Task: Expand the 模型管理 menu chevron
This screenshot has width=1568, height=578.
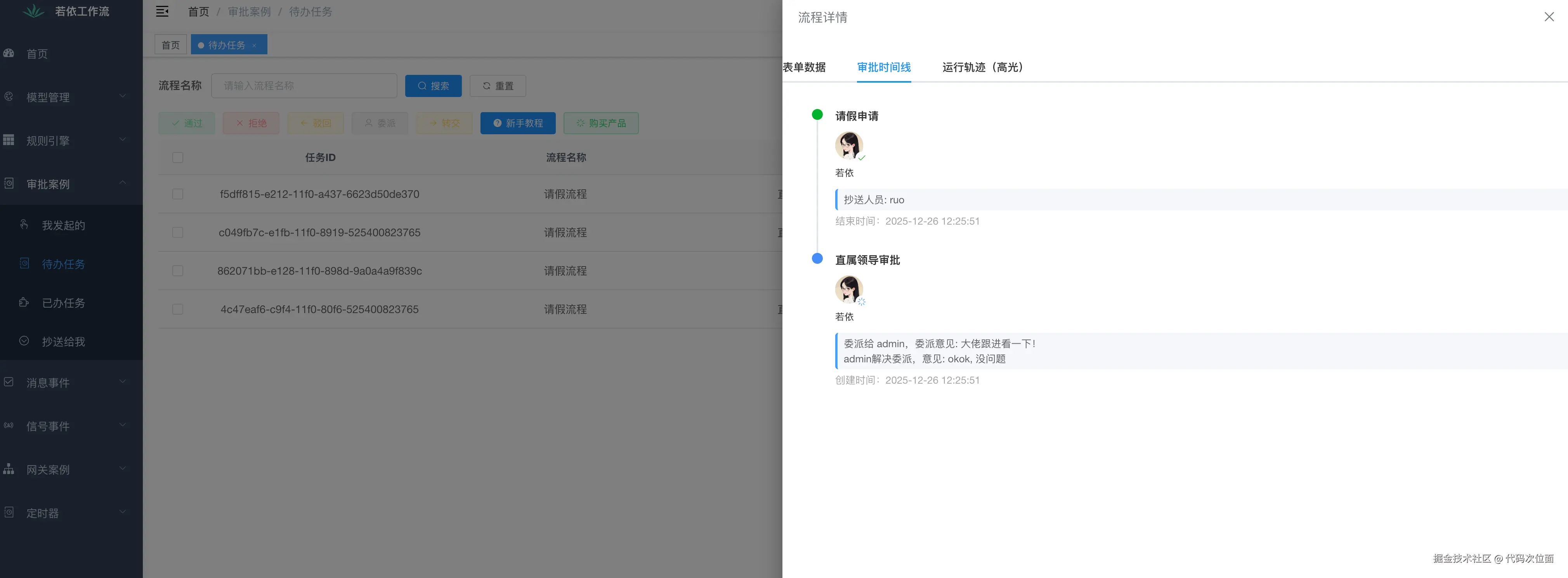Action: pyautogui.click(x=123, y=96)
